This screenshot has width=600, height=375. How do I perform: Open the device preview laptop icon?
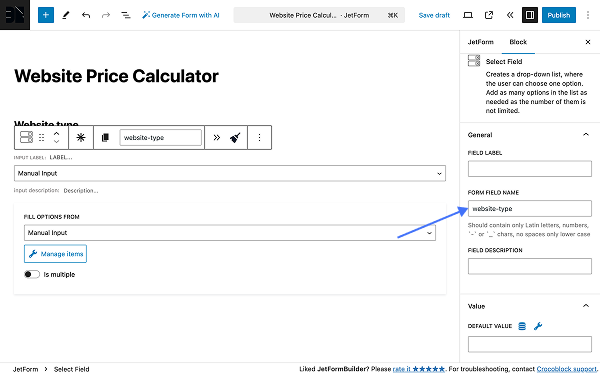click(468, 15)
